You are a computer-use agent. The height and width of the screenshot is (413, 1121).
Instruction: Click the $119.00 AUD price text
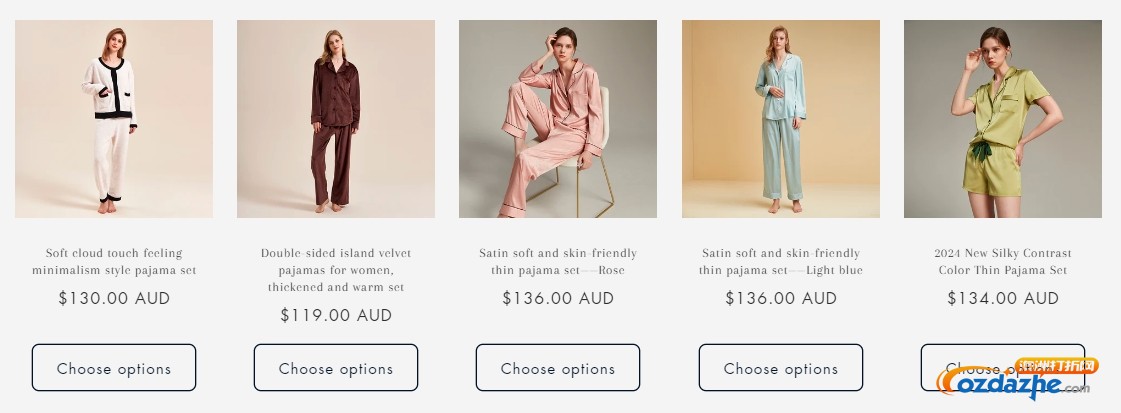pyautogui.click(x=336, y=315)
